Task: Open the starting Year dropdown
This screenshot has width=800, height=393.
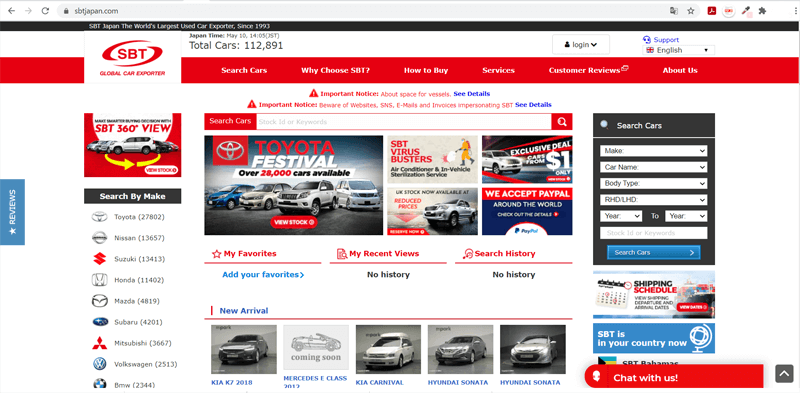Action: click(x=621, y=216)
